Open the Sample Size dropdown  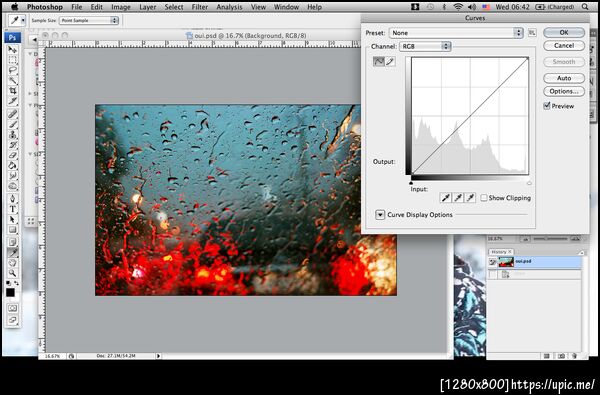click(89, 20)
